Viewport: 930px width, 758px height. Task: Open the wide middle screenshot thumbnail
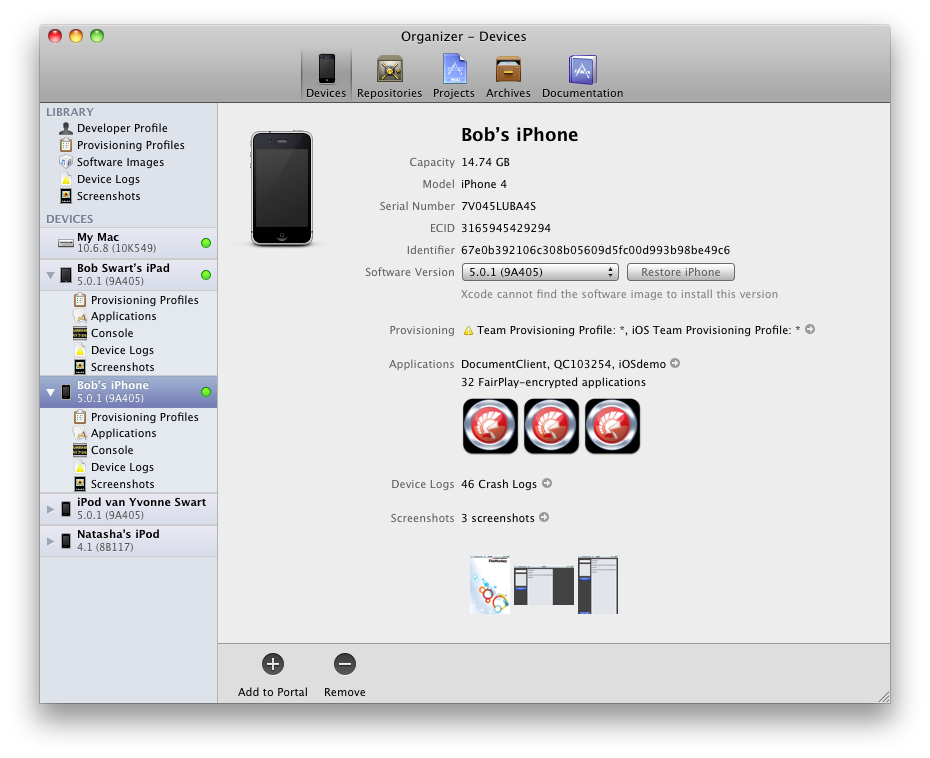(x=544, y=586)
